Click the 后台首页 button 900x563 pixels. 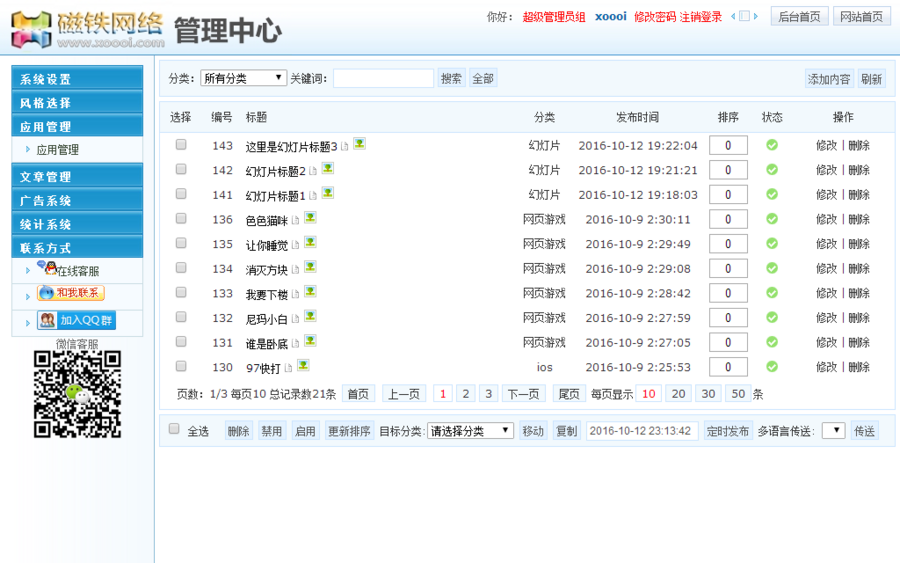click(x=800, y=17)
